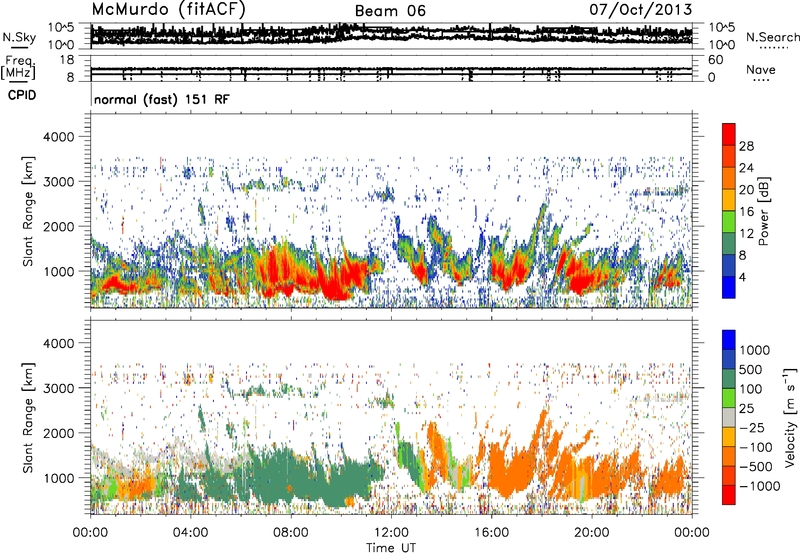Click the '20:00' time tick label
The height and width of the screenshot is (554, 800).
(x=591, y=533)
